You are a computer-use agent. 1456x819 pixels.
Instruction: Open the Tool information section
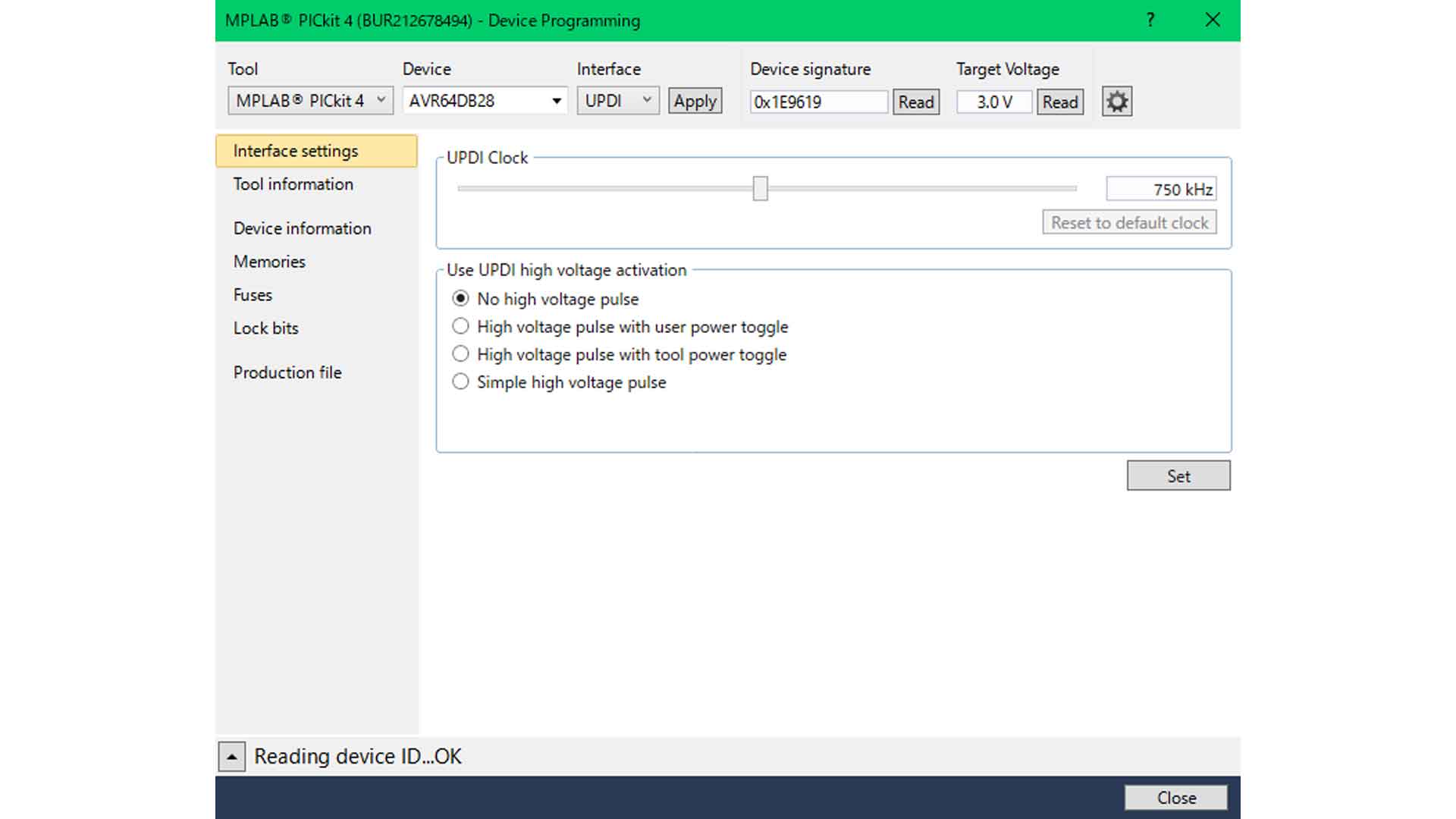(293, 184)
